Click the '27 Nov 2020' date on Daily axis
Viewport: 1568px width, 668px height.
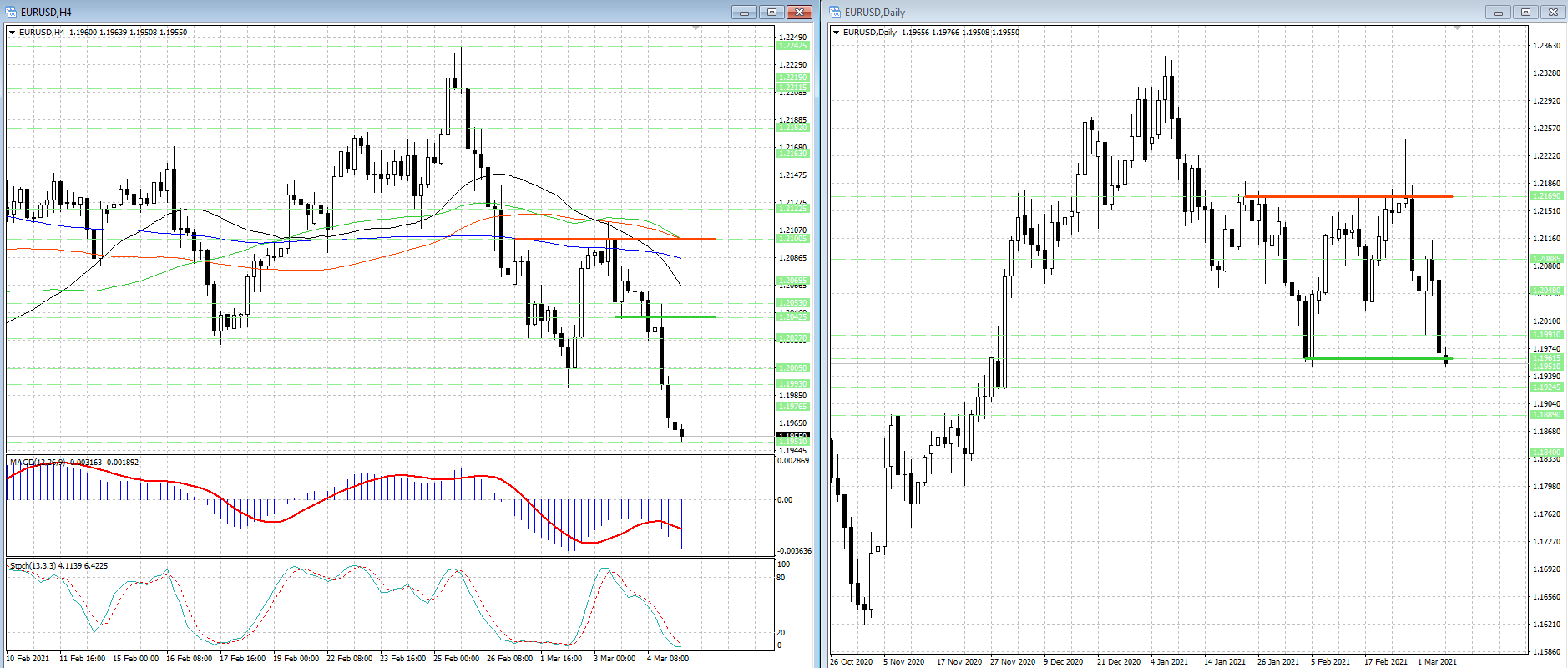pyautogui.click(x=1013, y=662)
